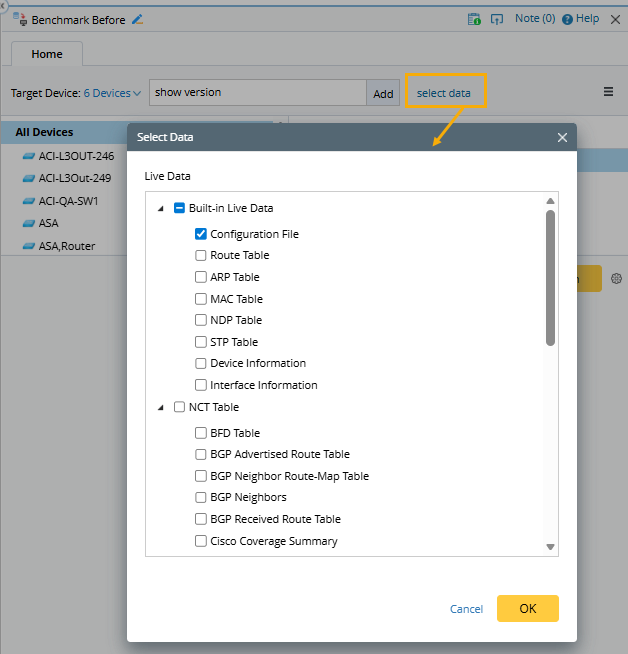This screenshot has width=628, height=654.
Task: Click the ACI-L3OUT-246 device icon
Action: tap(28, 156)
